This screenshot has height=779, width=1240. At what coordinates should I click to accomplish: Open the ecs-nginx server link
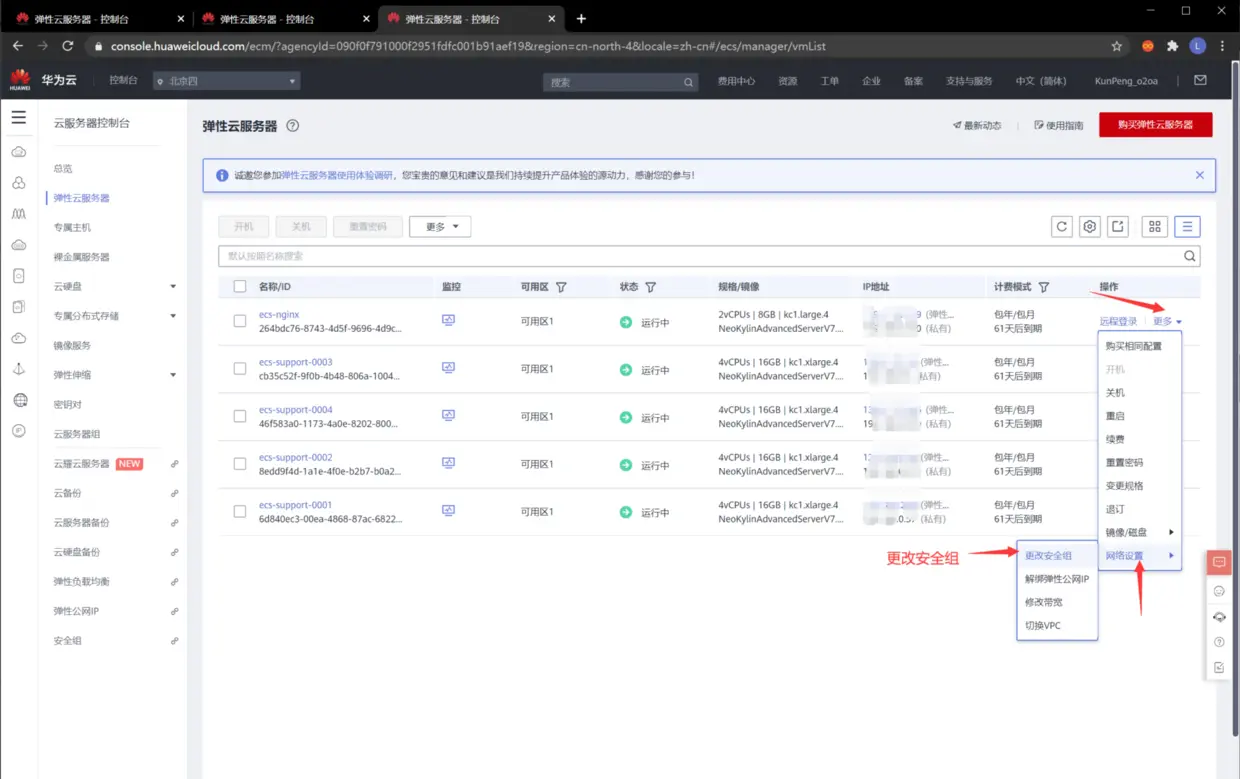[279, 314]
